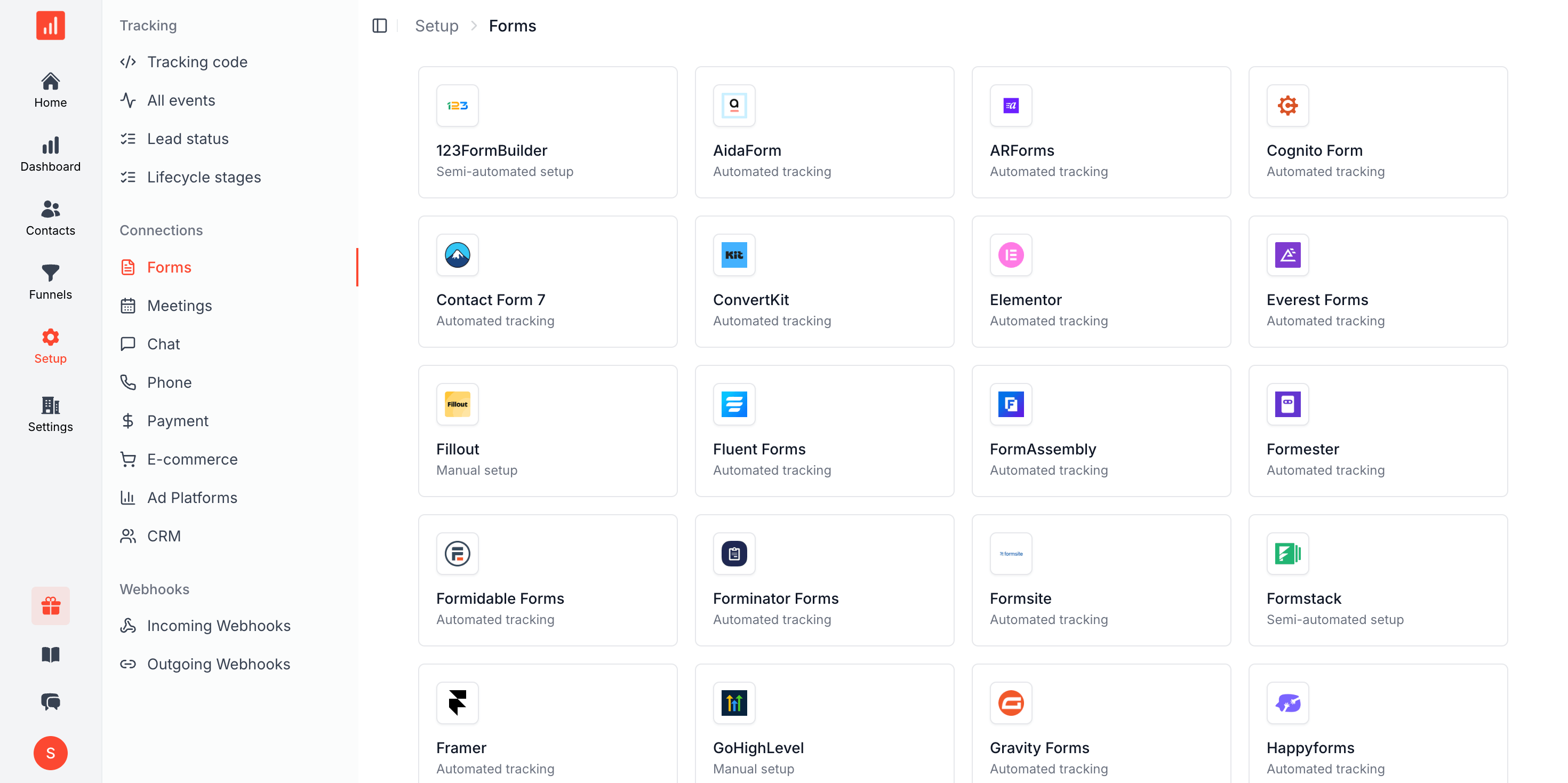Click the ConvertKit Kit logo
This screenshot has width=1568, height=783.
(734, 254)
